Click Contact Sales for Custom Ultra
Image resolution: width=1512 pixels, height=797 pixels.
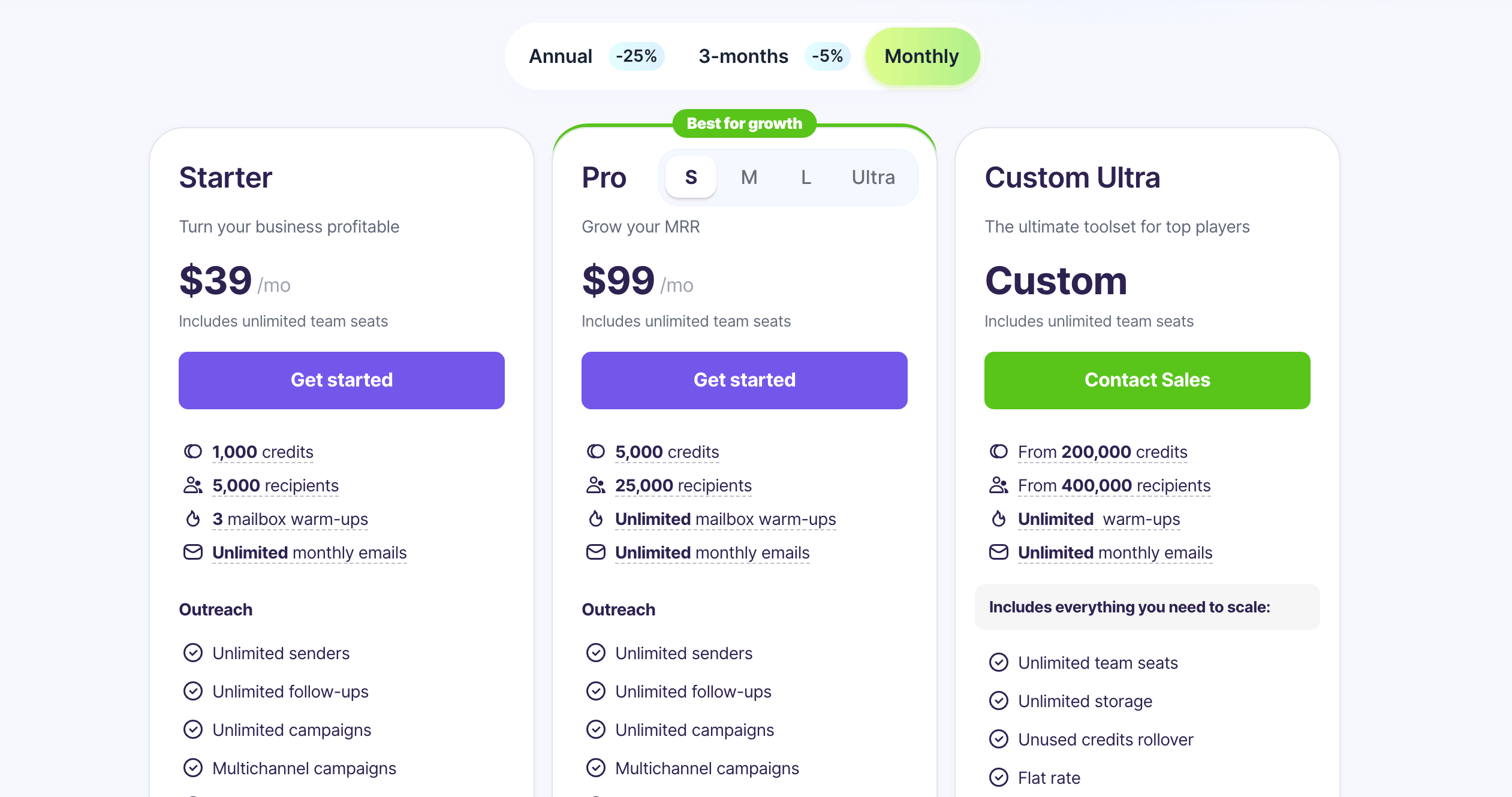(1147, 380)
